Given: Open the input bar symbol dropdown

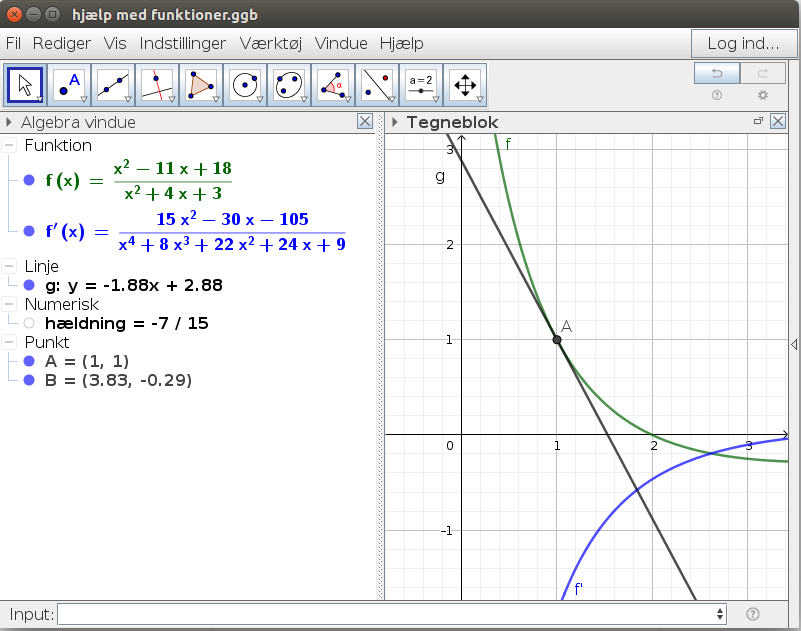Looking at the screenshot, I should tap(720, 614).
